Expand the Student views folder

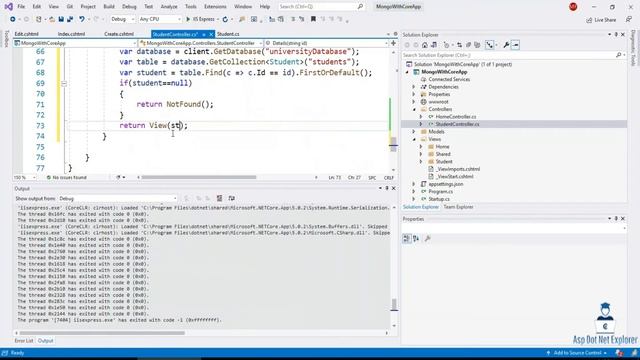point(421,162)
